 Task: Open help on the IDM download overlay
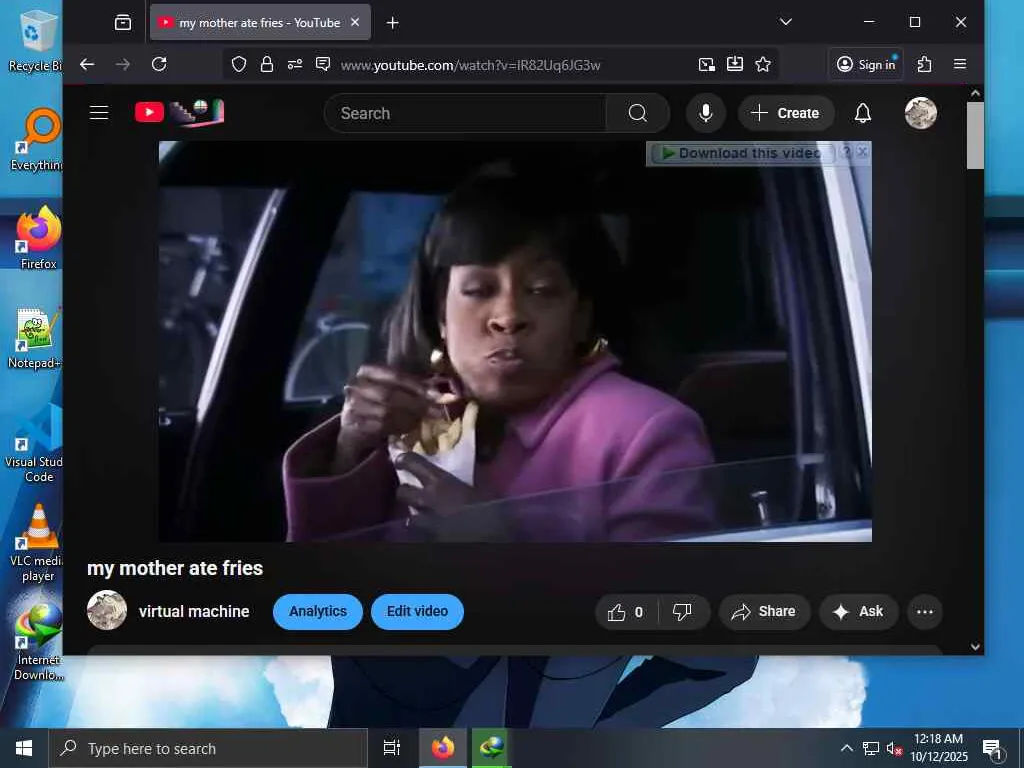pyautogui.click(x=846, y=152)
